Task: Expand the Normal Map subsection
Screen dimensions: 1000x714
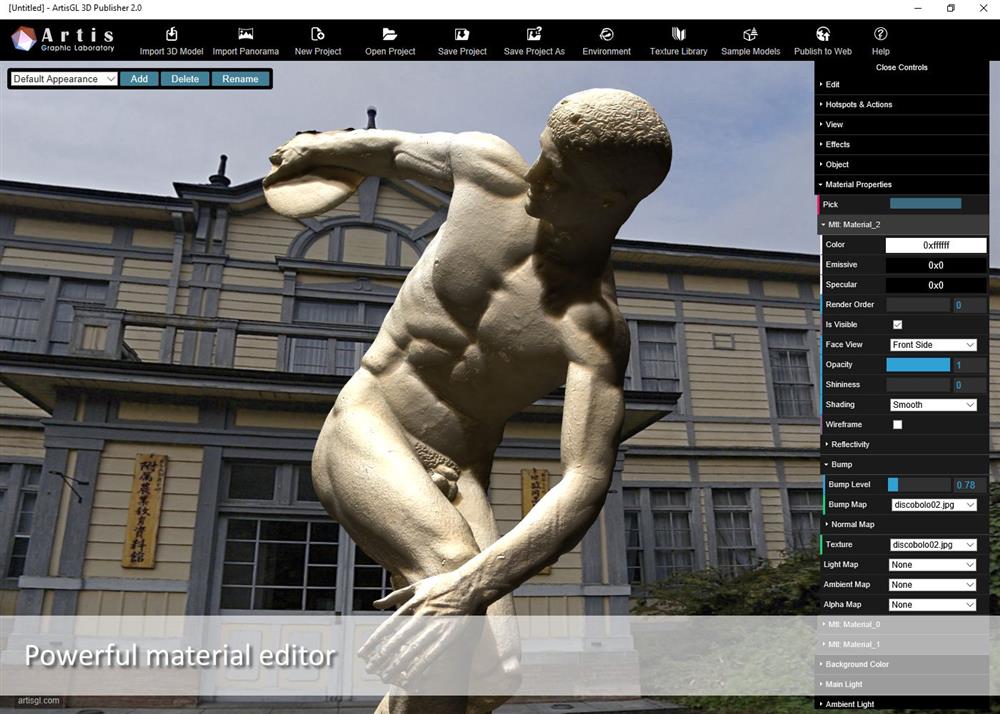Action: click(x=906, y=525)
